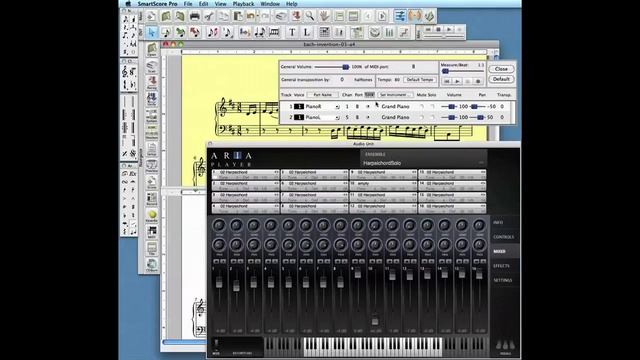The height and width of the screenshot is (360, 640).
Task: Toggle Mute for PianoL track
Action: (422, 118)
